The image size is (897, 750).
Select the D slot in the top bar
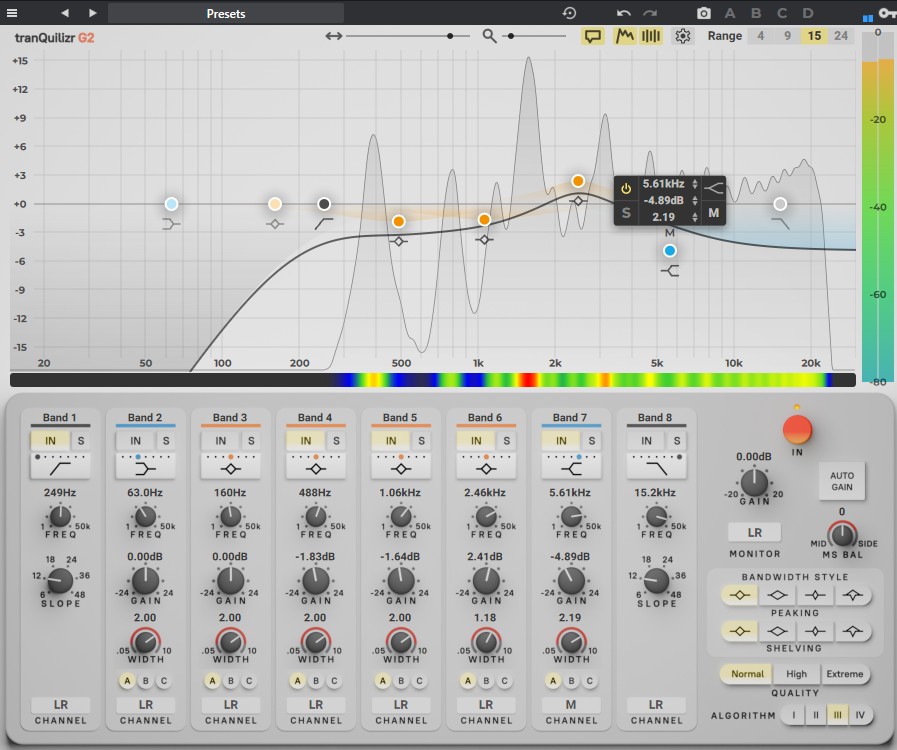tap(808, 13)
